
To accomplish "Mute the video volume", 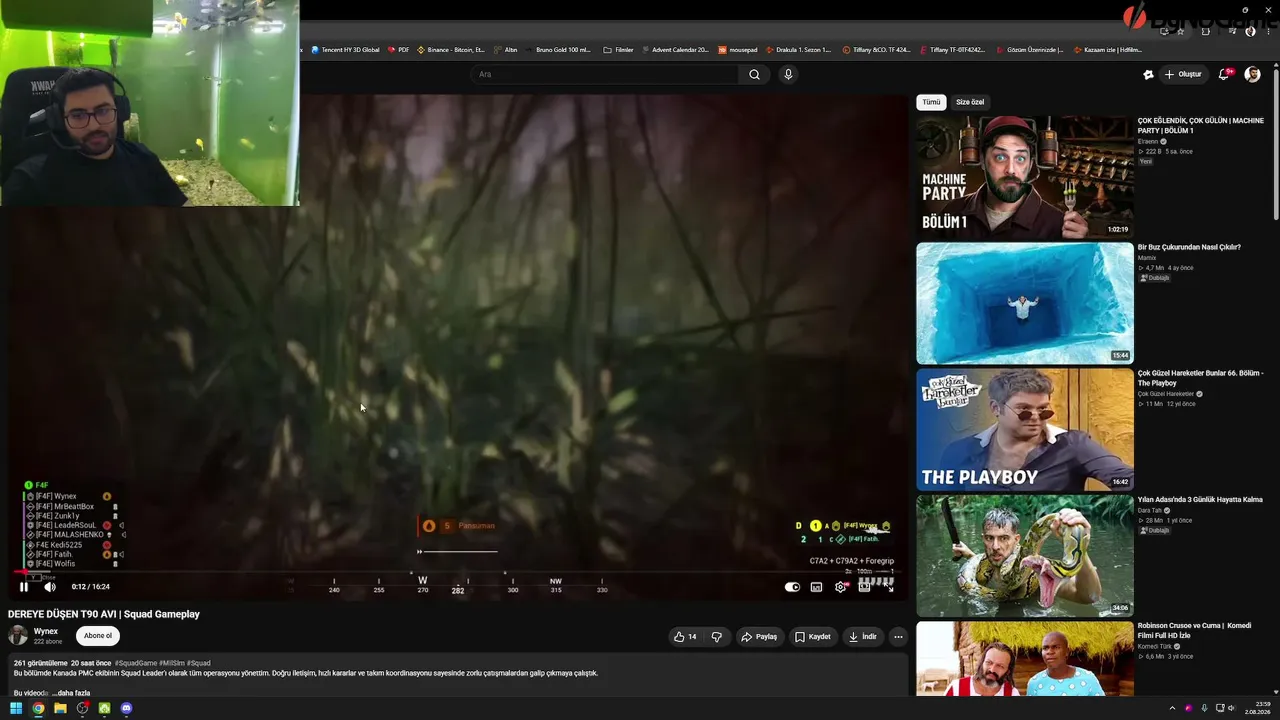I will click(50, 587).
